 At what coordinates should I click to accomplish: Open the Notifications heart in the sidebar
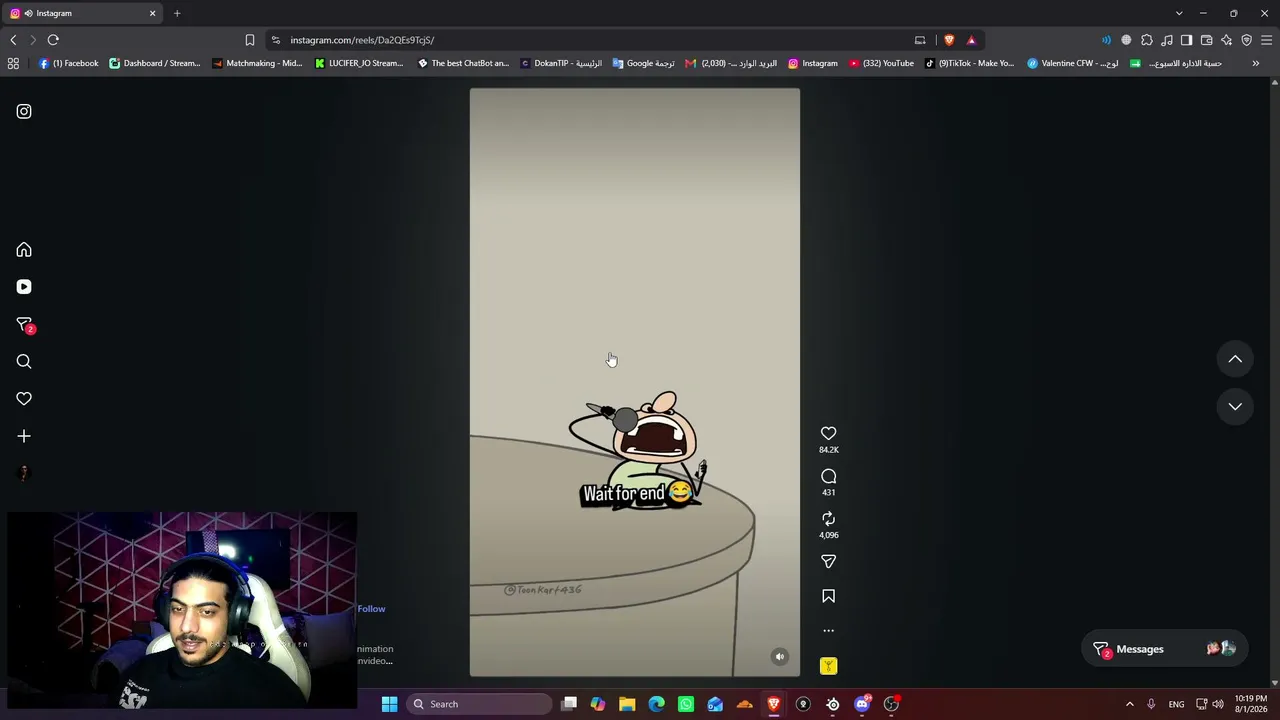pos(24,399)
